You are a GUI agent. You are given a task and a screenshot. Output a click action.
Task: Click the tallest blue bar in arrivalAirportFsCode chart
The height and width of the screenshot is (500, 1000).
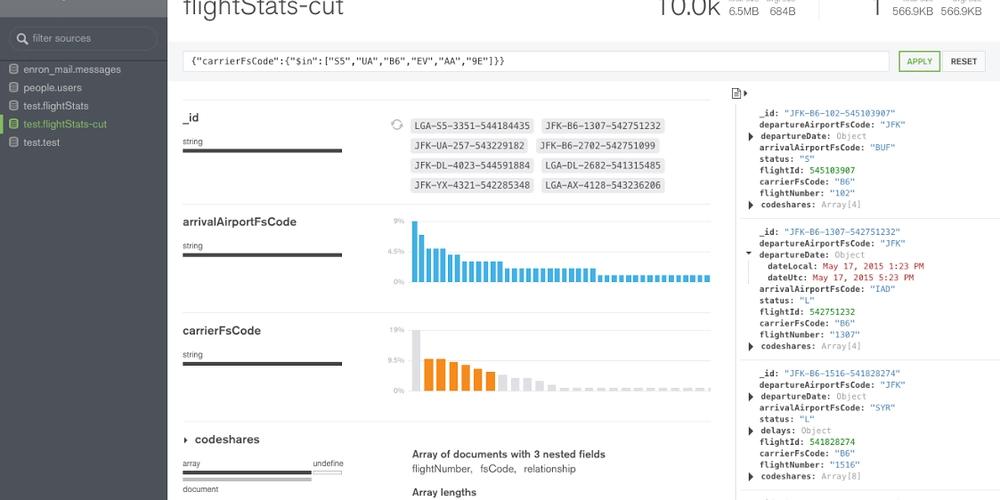(415, 251)
